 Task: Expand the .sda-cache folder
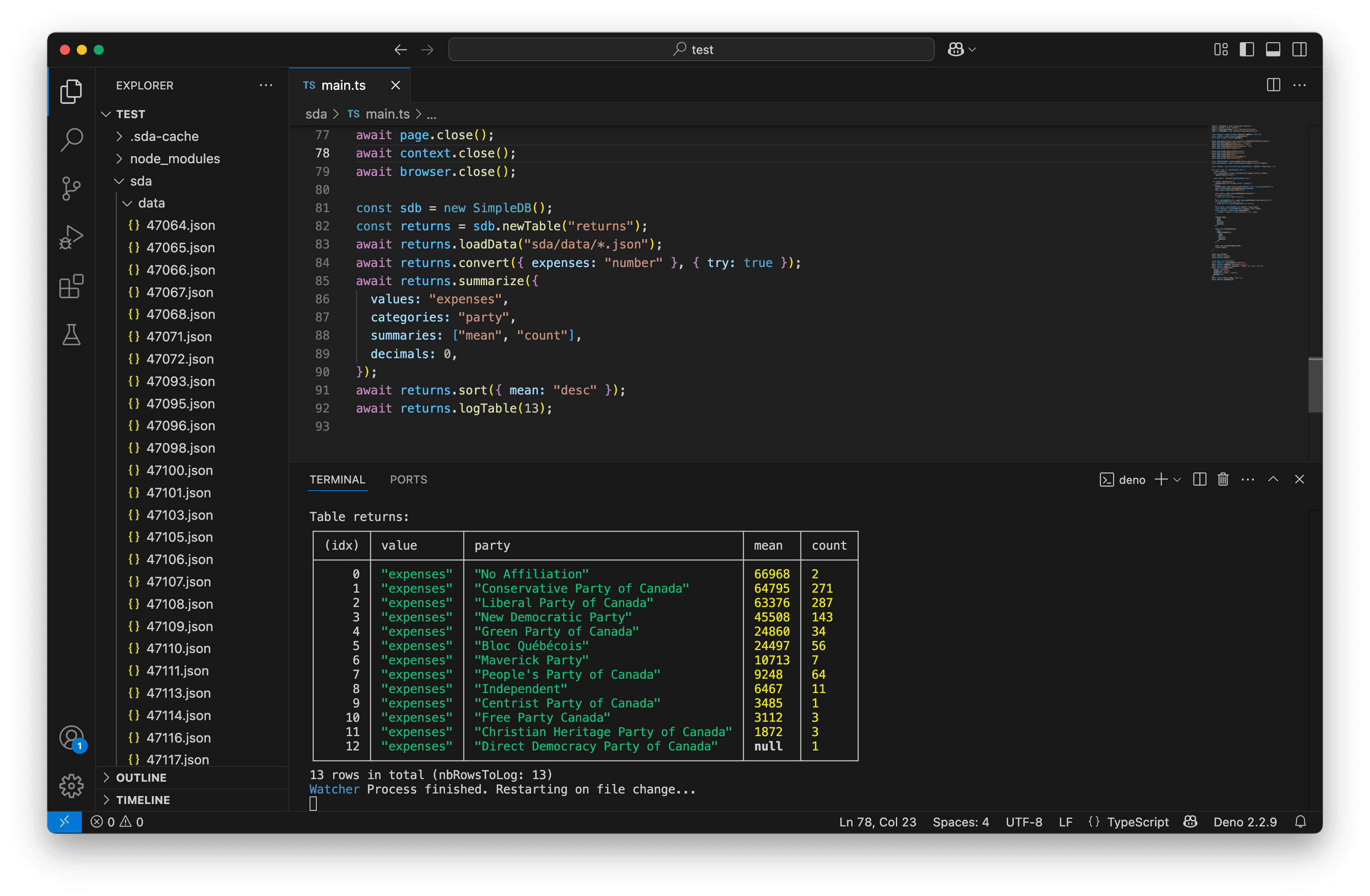click(164, 137)
